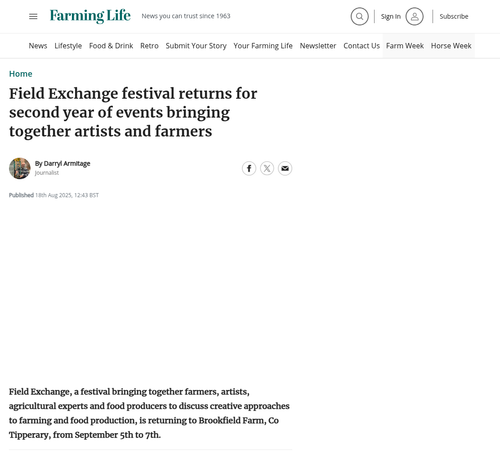Switch to the Farm Week tab
The height and width of the screenshot is (460, 500).
(405, 46)
